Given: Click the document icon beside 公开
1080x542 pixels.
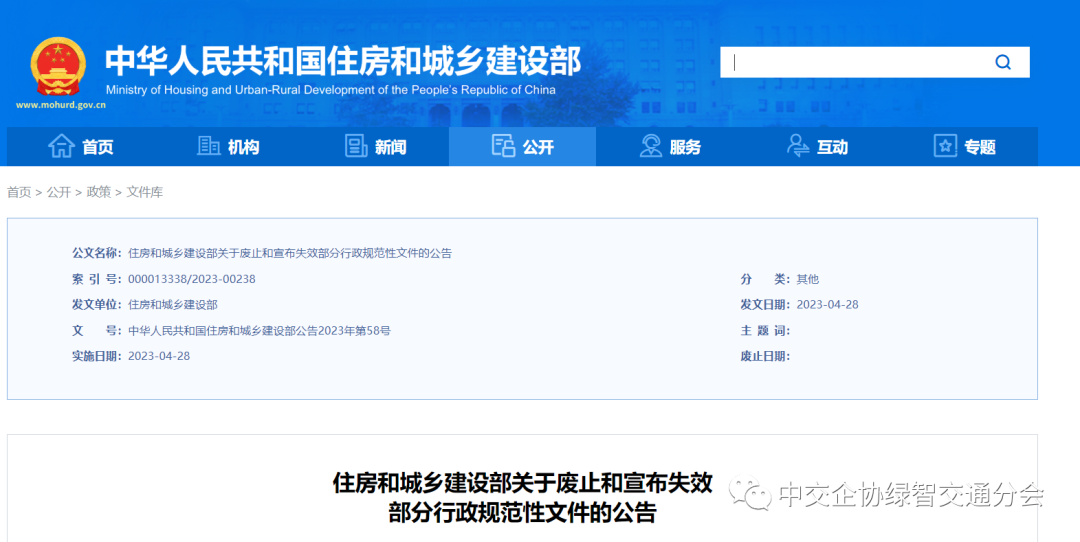Looking at the screenshot, I should coord(503,146).
